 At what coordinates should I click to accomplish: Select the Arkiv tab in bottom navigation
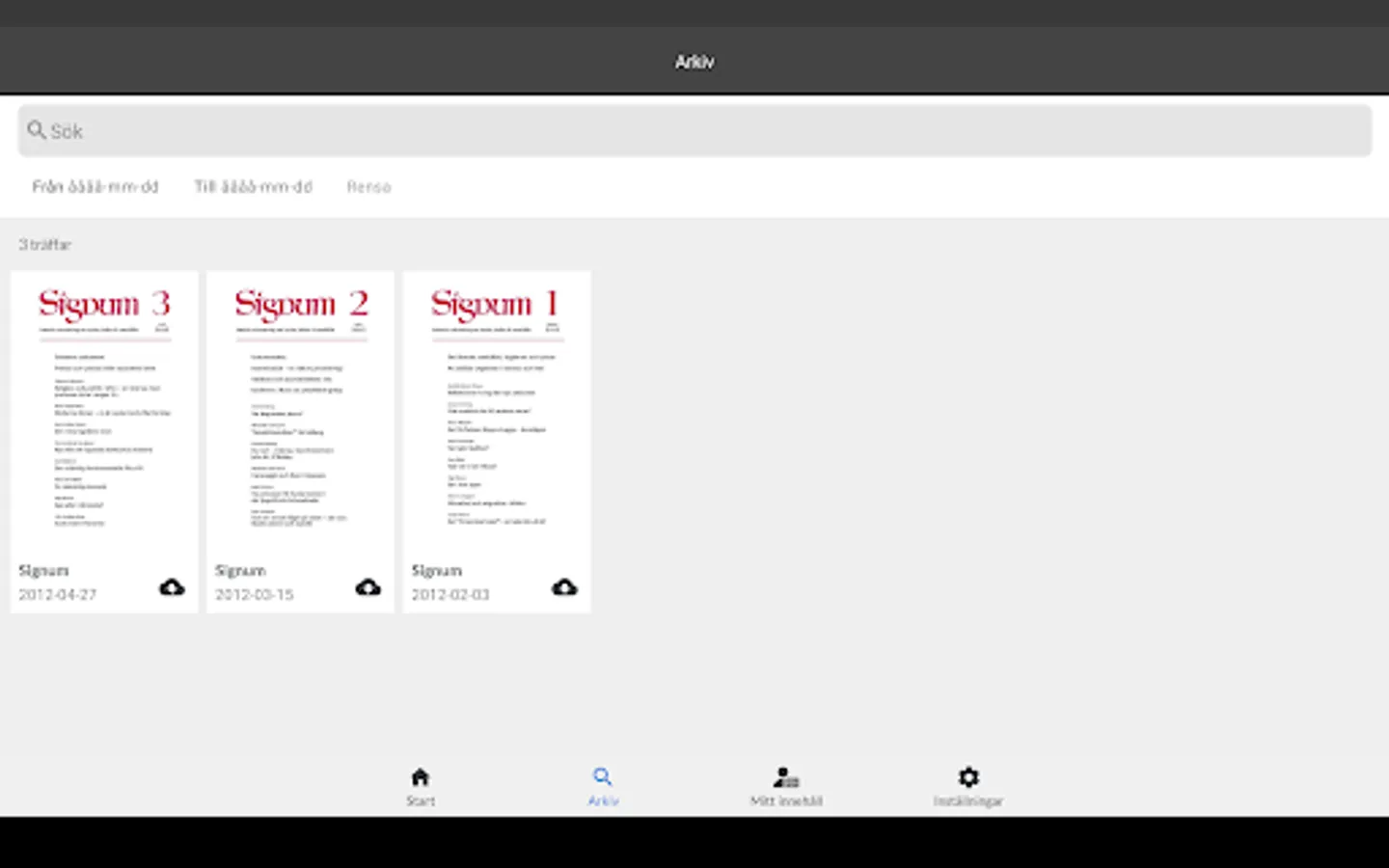[x=603, y=787]
